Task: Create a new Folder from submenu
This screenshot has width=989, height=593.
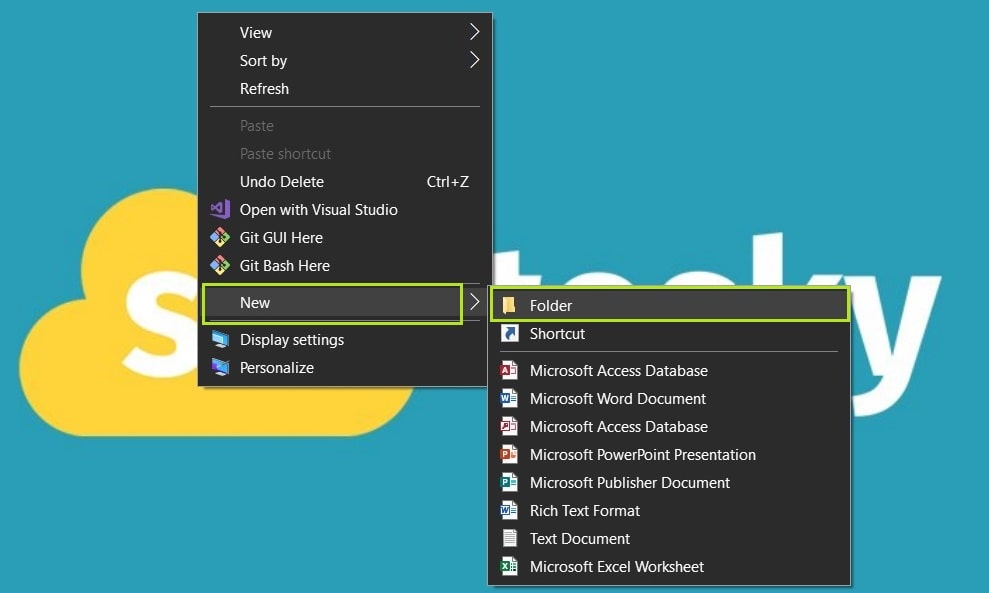Action: [669, 305]
